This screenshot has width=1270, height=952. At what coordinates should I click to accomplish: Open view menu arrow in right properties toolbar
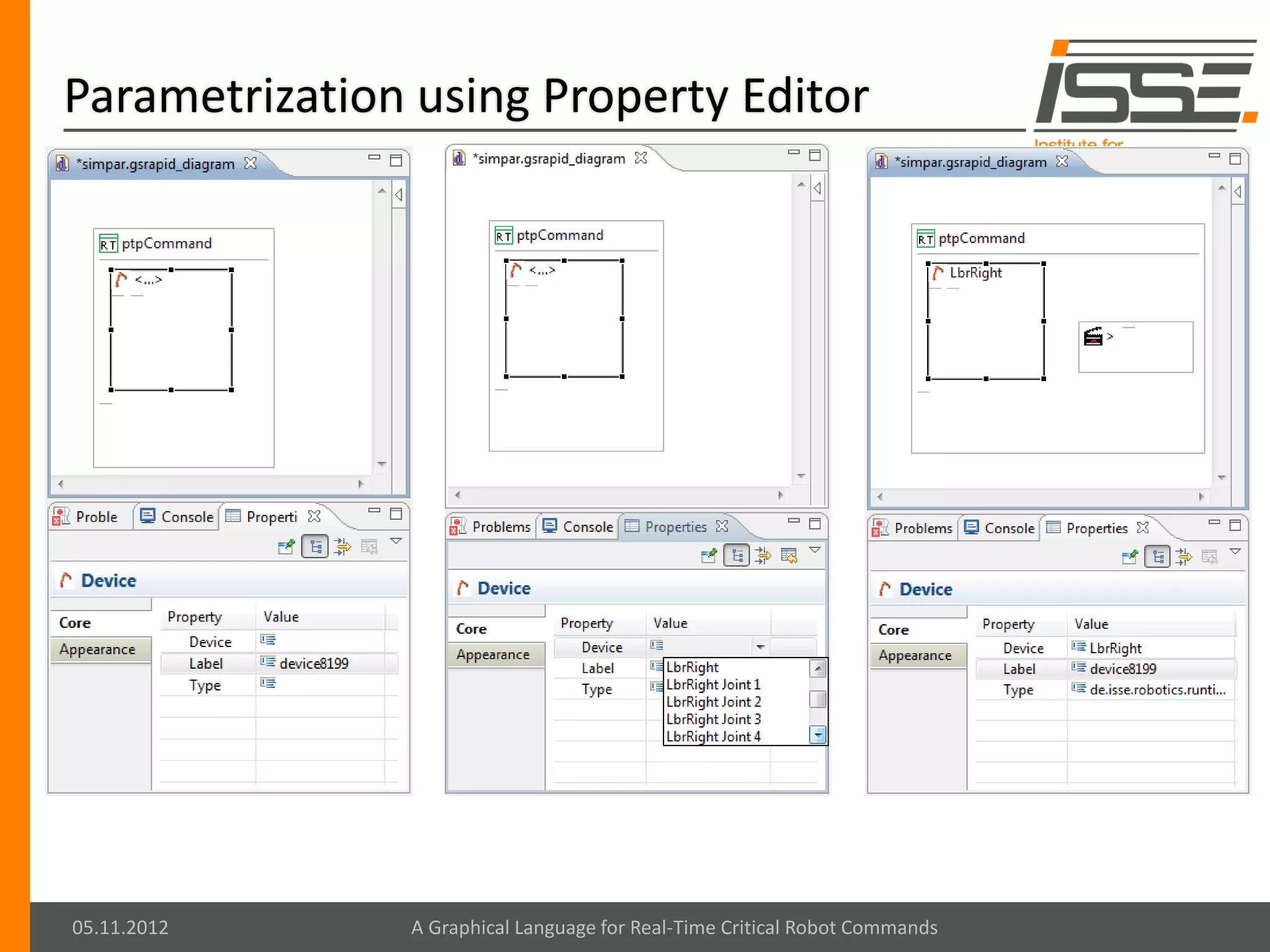coord(1235,551)
